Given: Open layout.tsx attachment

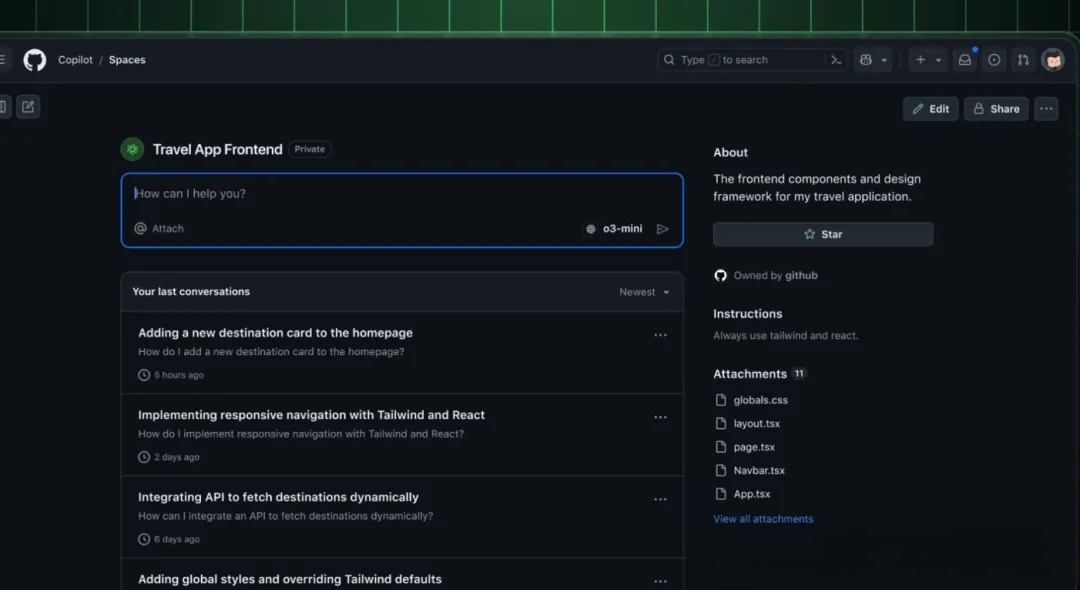Looking at the screenshot, I should click(756, 423).
